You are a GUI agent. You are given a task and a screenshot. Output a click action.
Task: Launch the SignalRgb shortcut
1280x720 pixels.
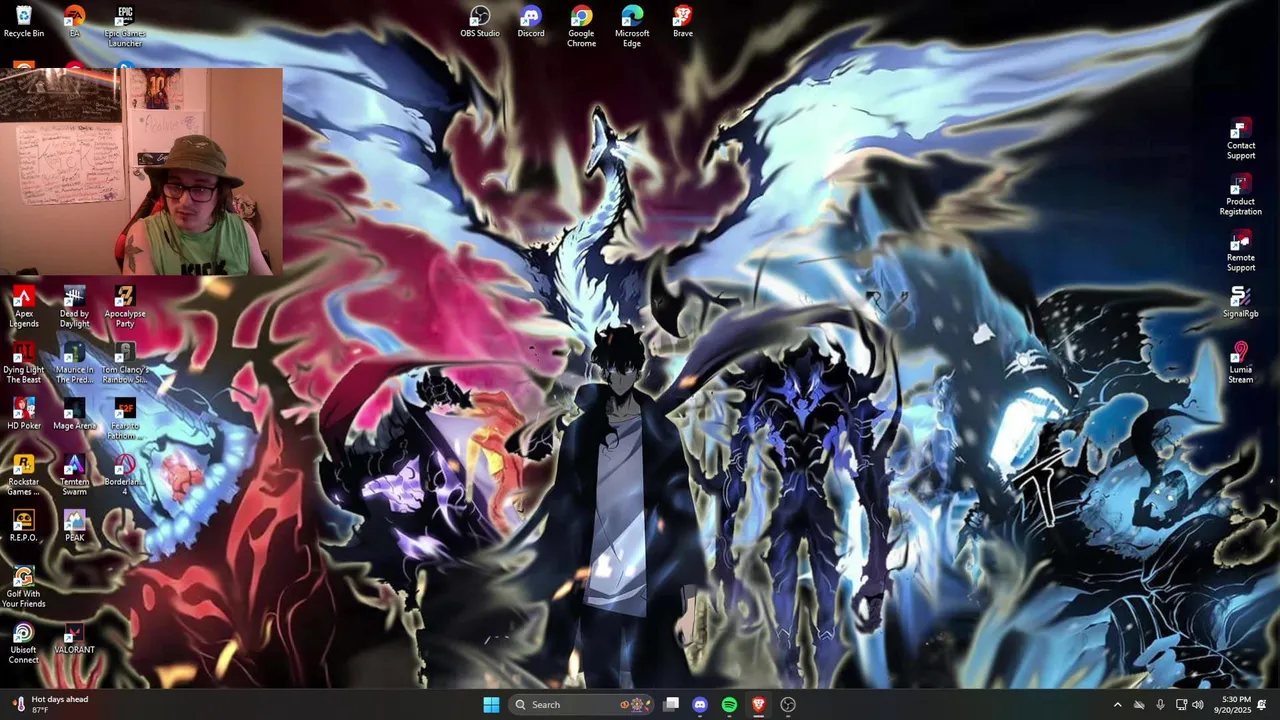tap(1241, 302)
